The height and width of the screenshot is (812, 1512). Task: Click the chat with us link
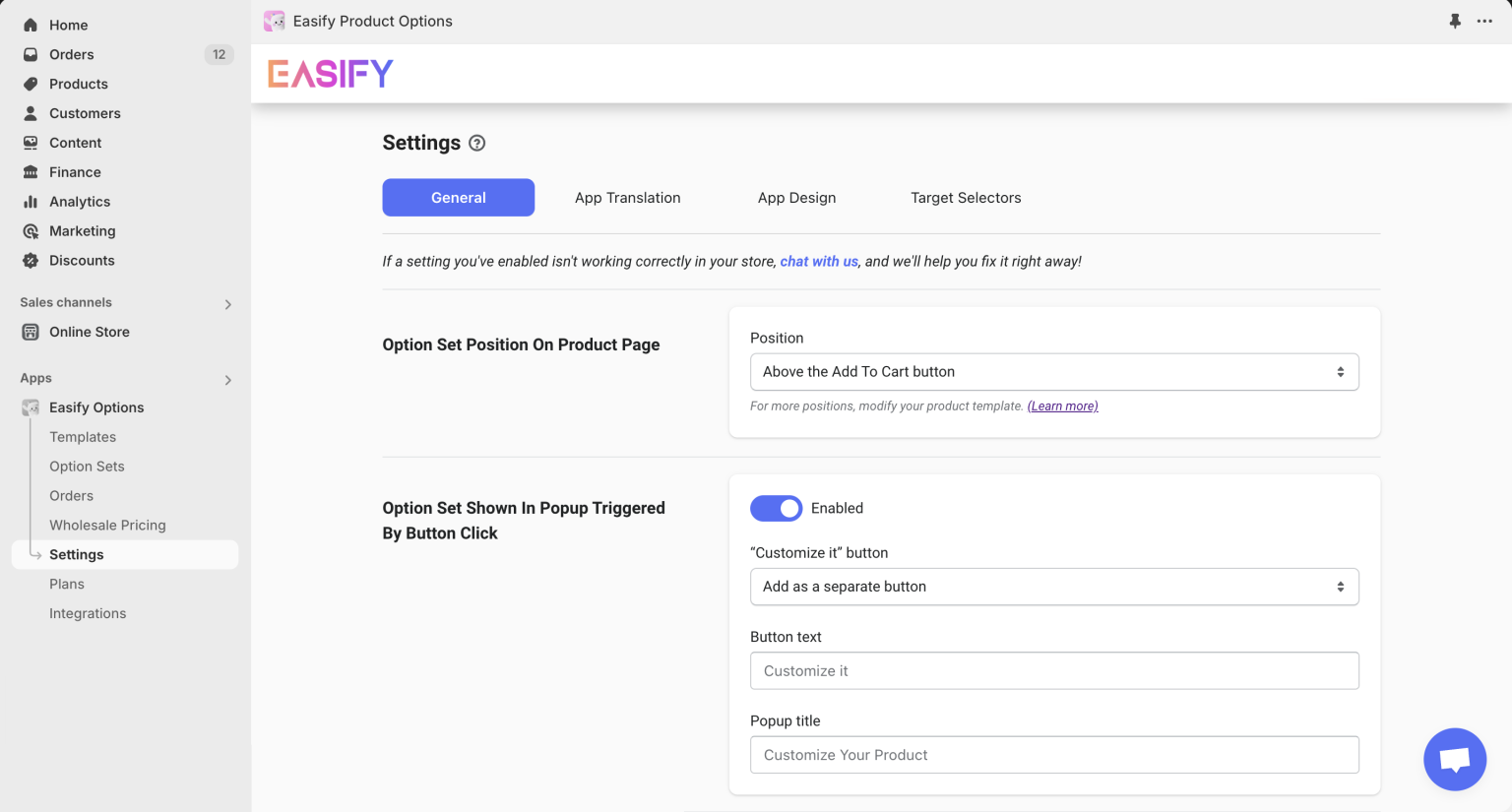coord(818,261)
